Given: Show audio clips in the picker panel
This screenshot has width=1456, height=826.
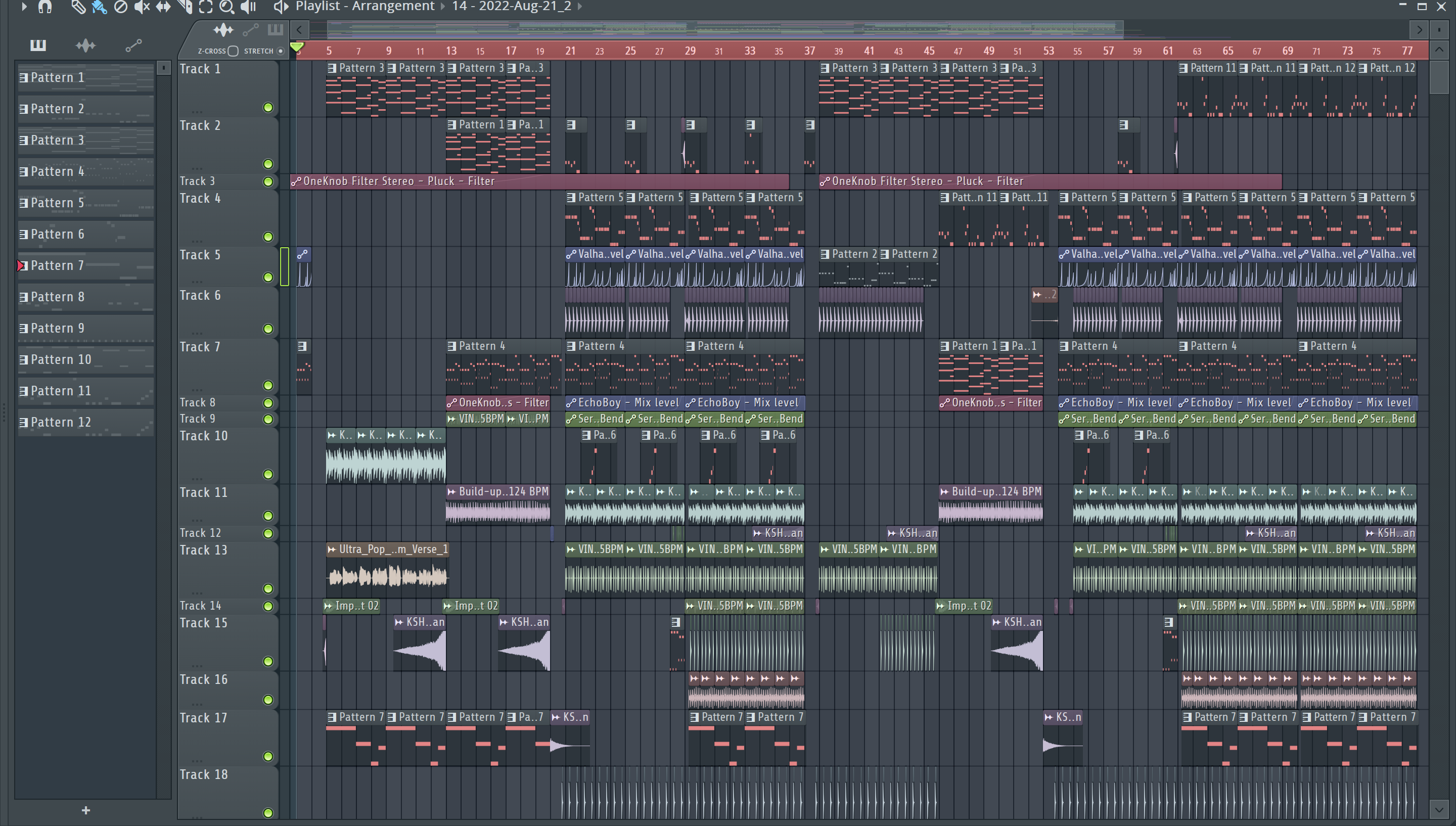Looking at the screenshot, I should coord(85,45).
